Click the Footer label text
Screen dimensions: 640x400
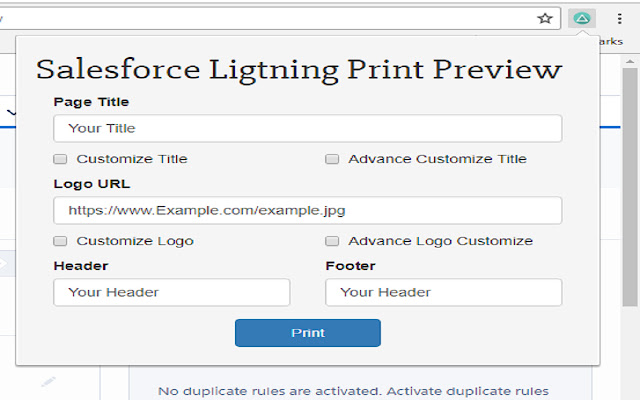pyautogui.click(x=351, y=266)
